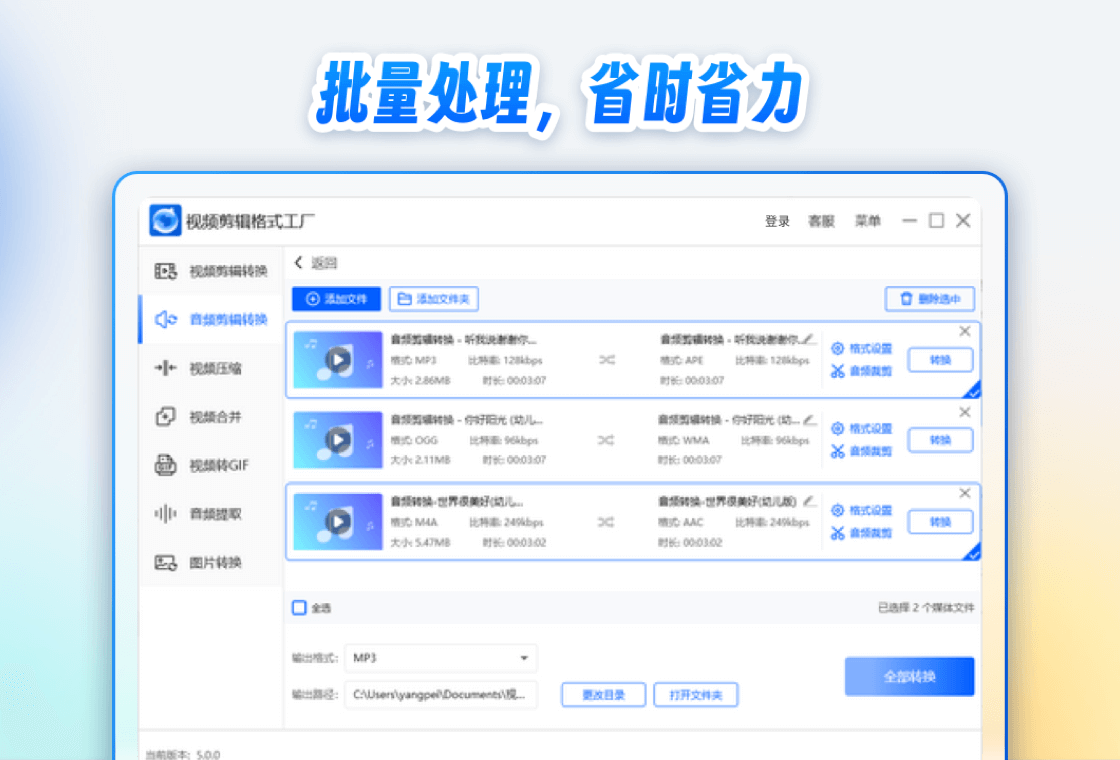Remove the M4A file row with X

point(964,493)
